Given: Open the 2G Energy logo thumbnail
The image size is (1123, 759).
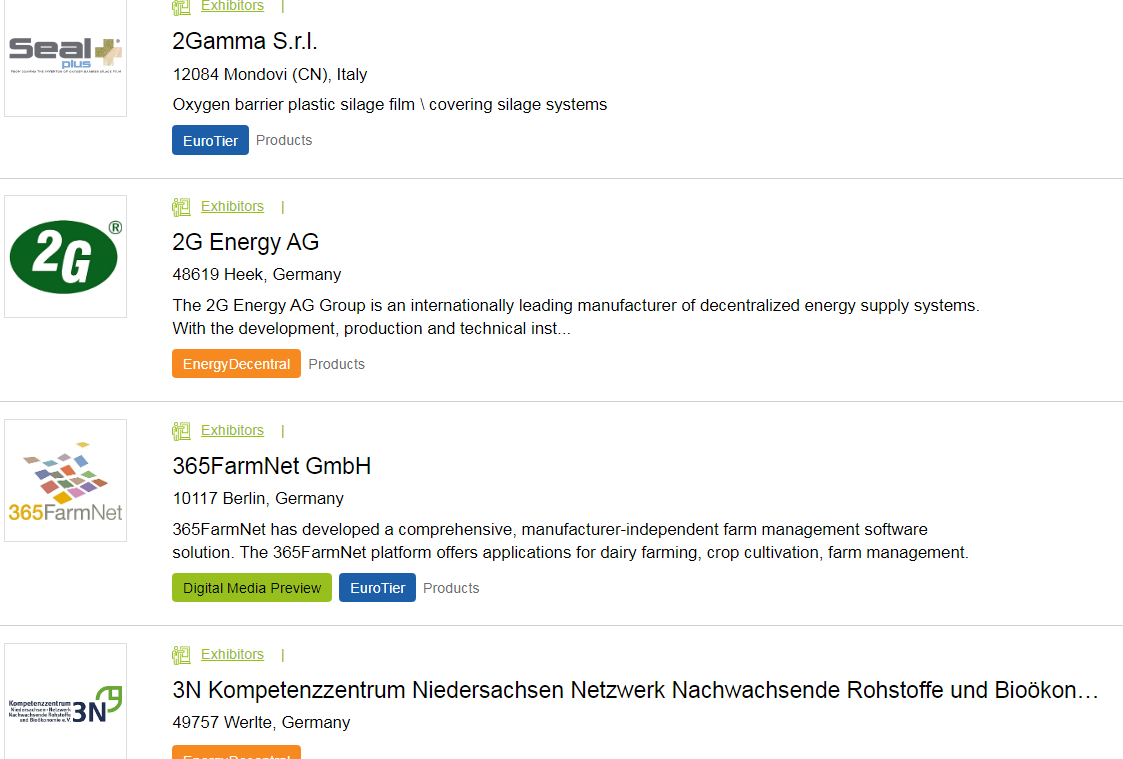Looking at the screenshot, I should [65, 256].
